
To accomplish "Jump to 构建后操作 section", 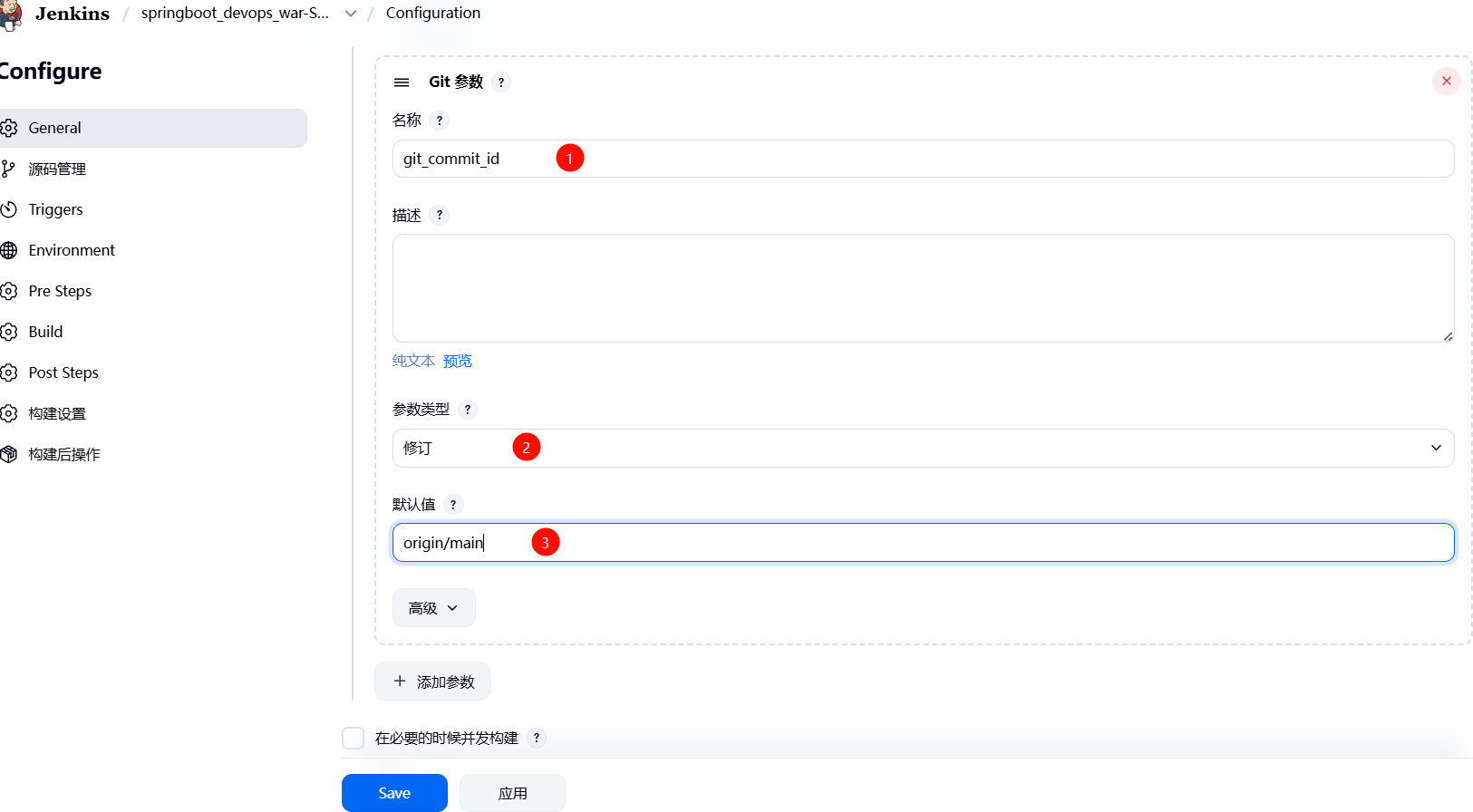I will click(x=63, y=454).
